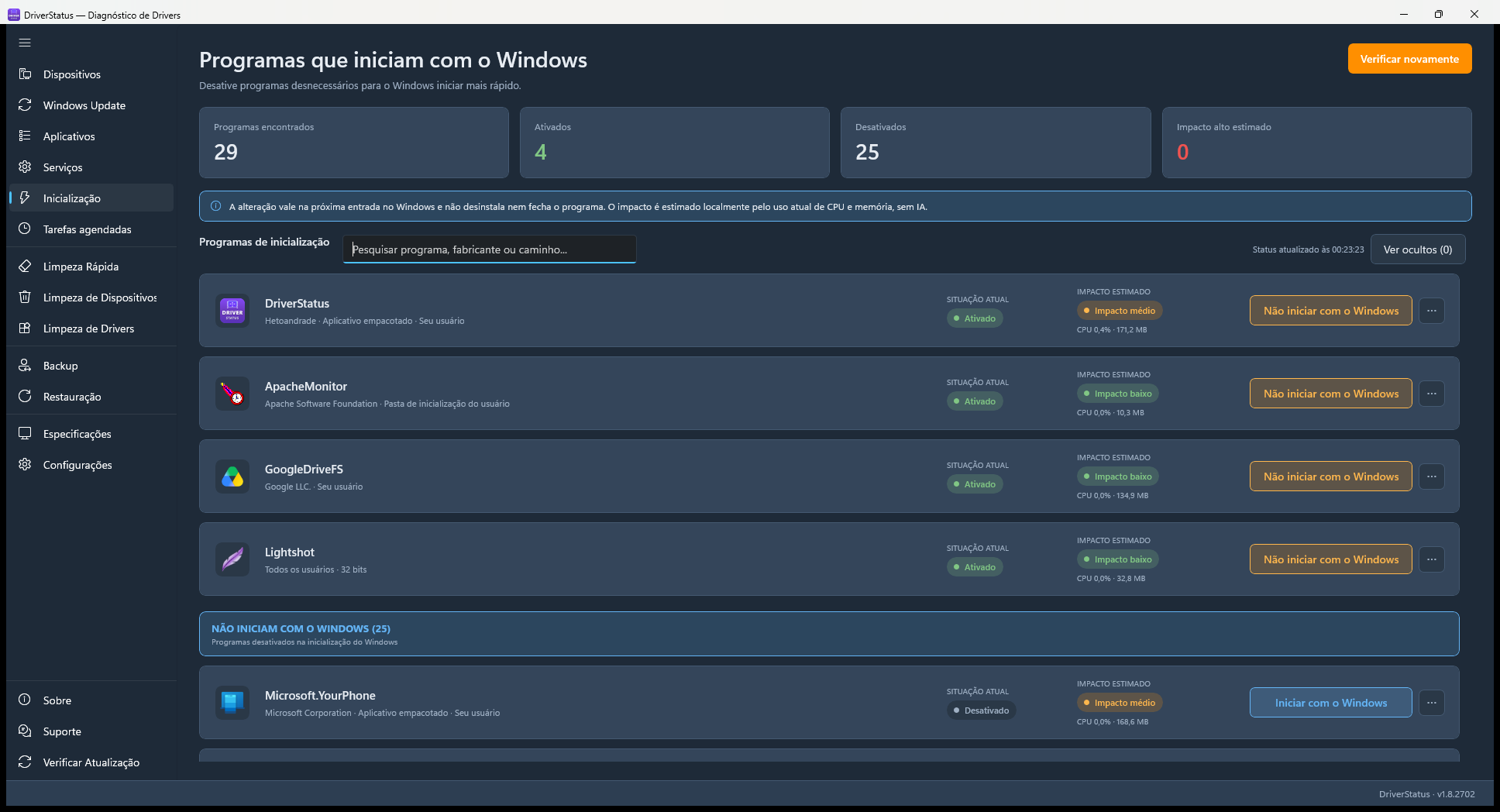The height and width of the screenshot is (812, 1500).
Task: Open more options for DriverStatus entry
Action: pyautogui.click(x=1432, y=311)
